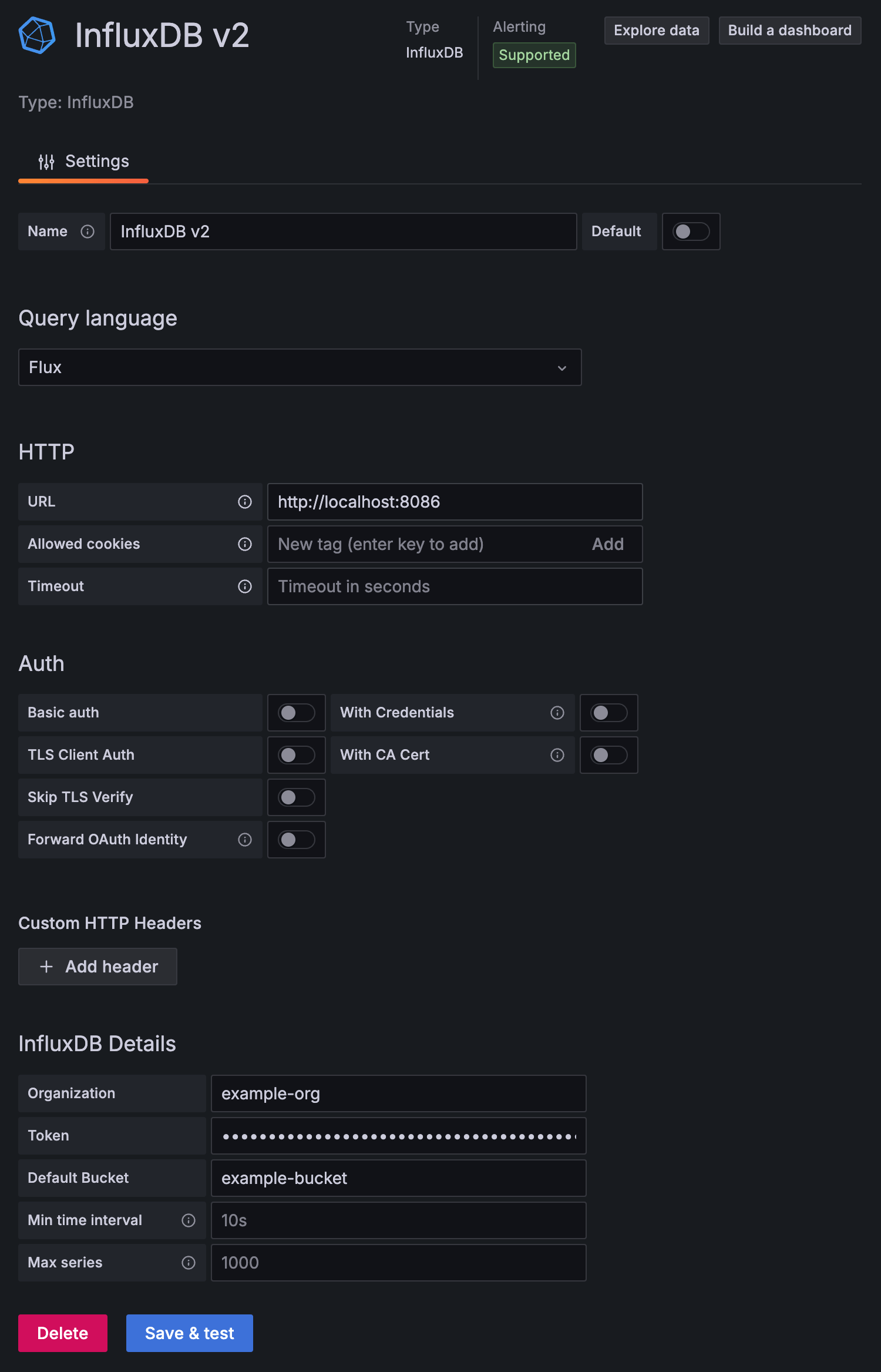Click the Max series info icon

pos(189,1263)
